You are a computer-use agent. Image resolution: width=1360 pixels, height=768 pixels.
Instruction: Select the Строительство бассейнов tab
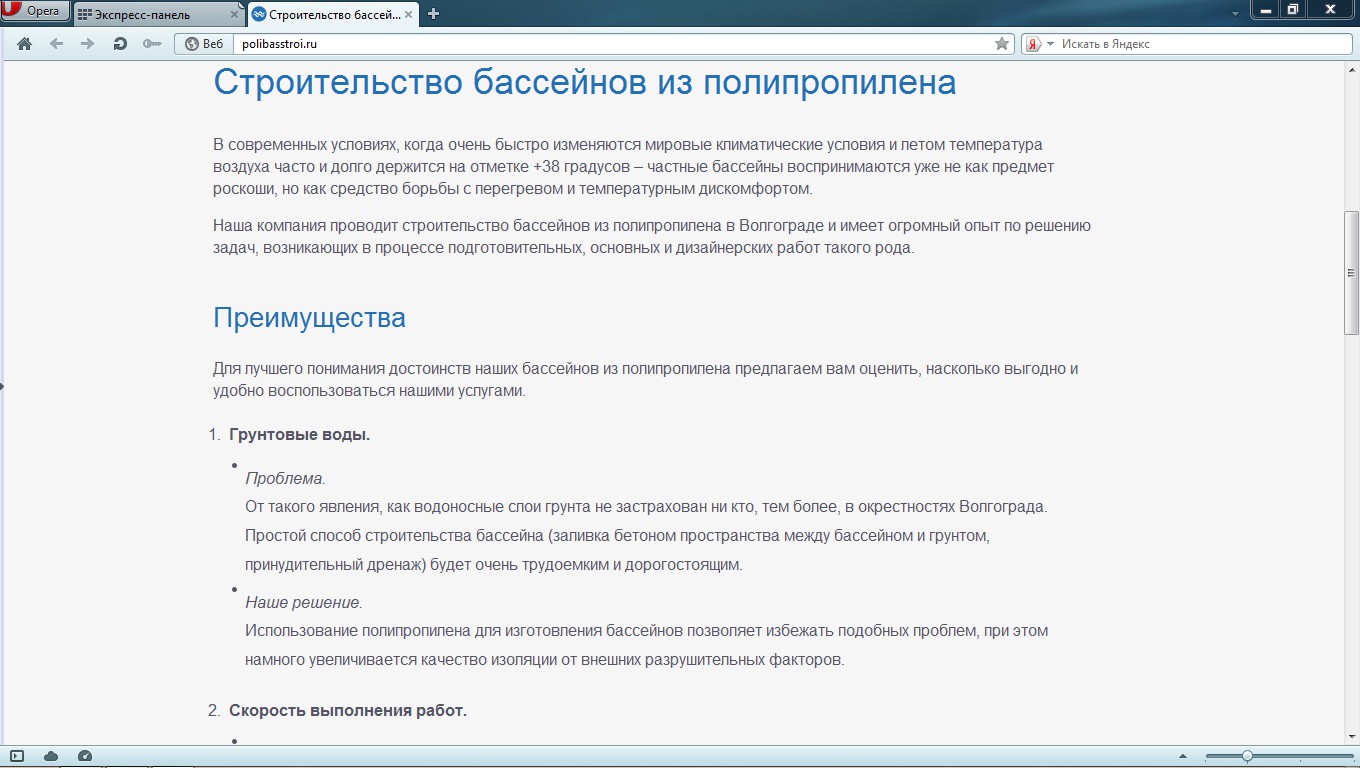[x=334, y=15]
